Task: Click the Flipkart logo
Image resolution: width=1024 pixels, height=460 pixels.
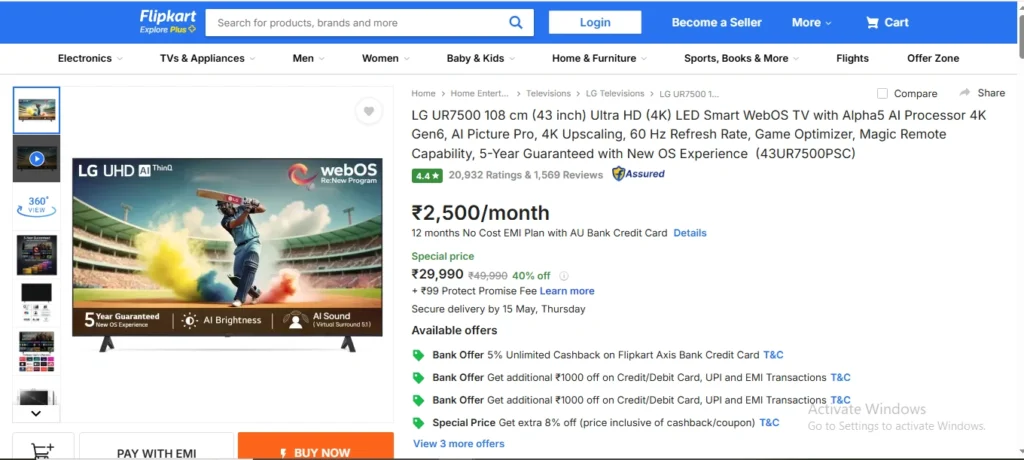Action: [167, 16]
